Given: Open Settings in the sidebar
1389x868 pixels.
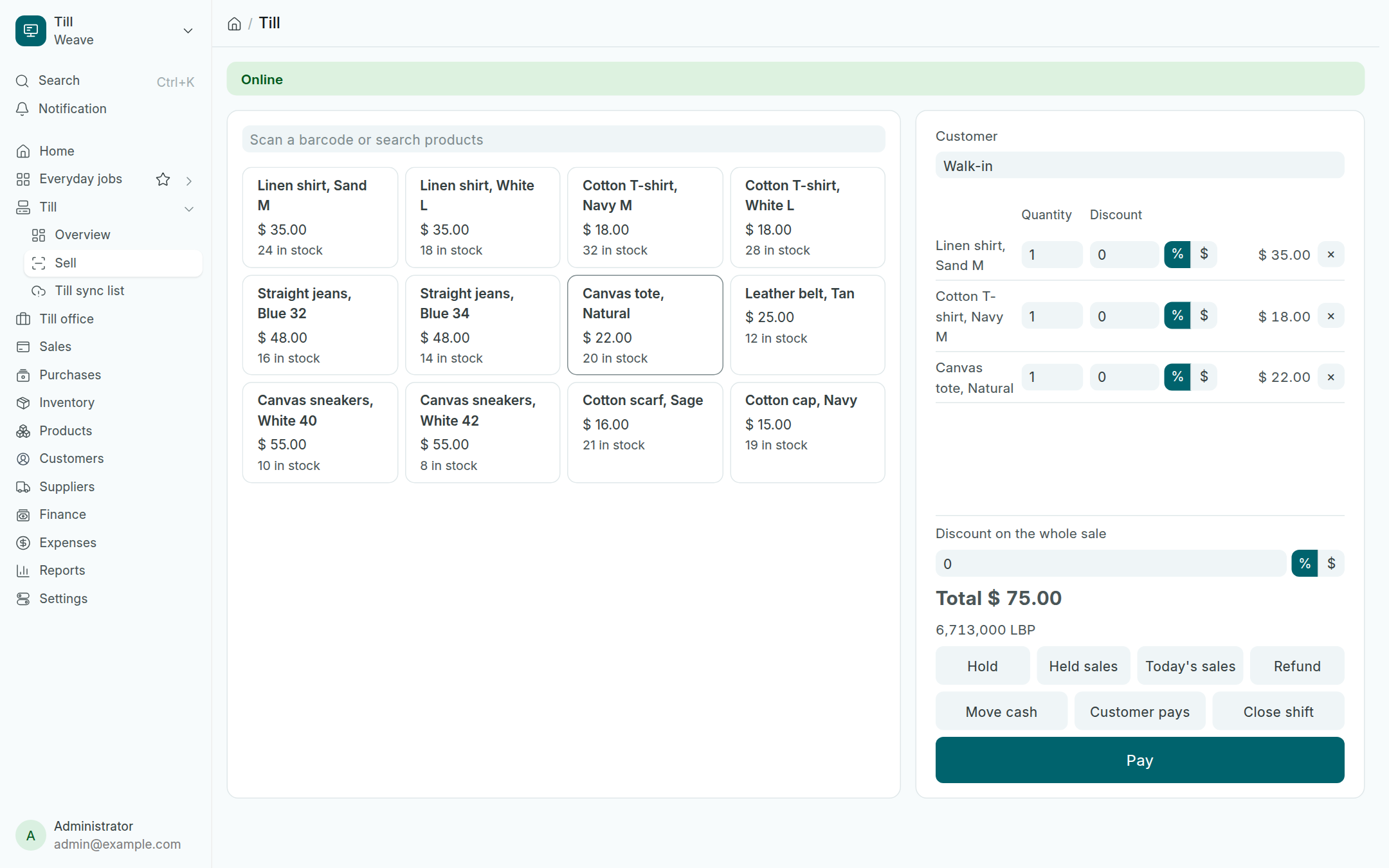Looking at the screenshot, I should pos(105,599).
